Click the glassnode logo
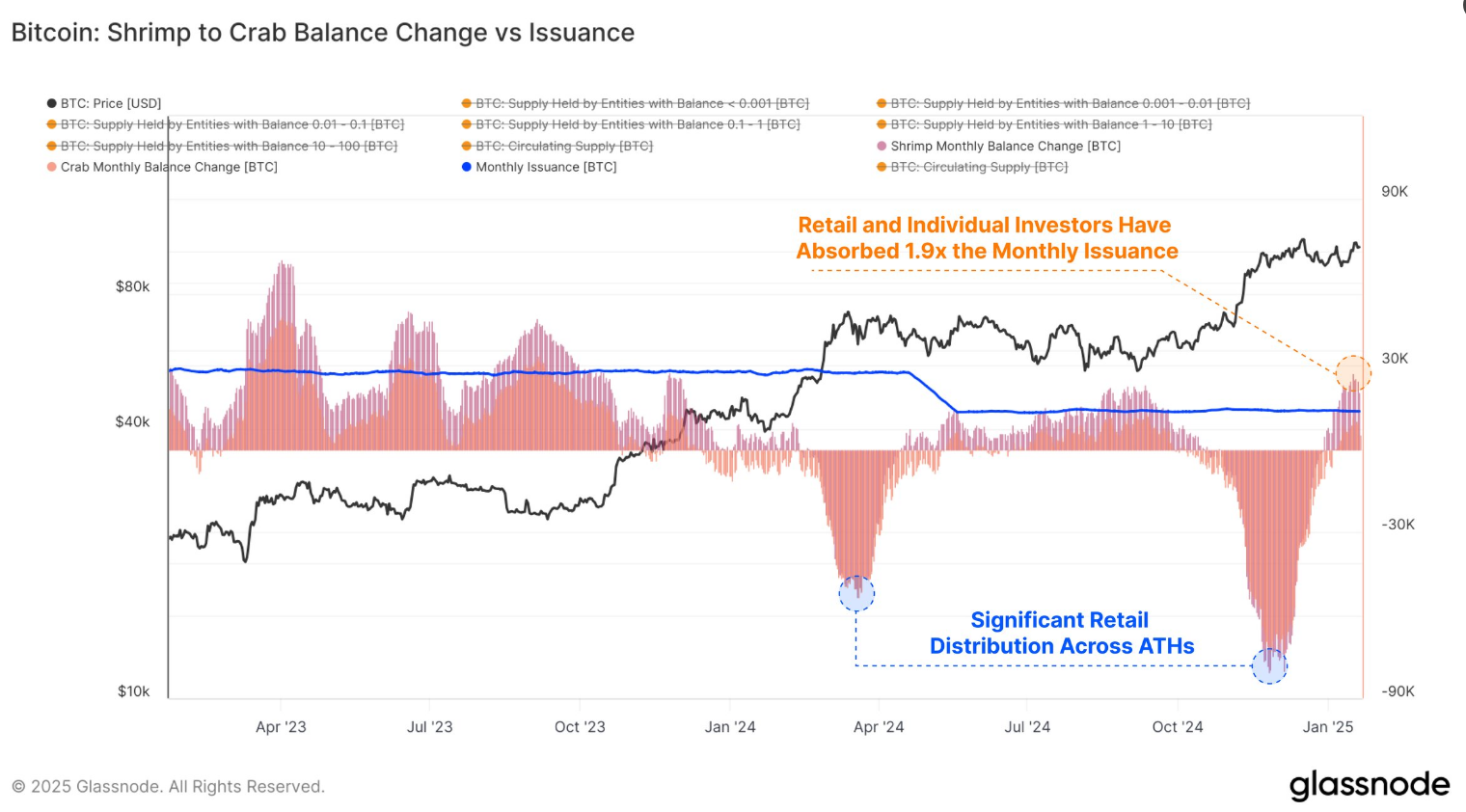The image size is (1466, 812). [1370, 785]
